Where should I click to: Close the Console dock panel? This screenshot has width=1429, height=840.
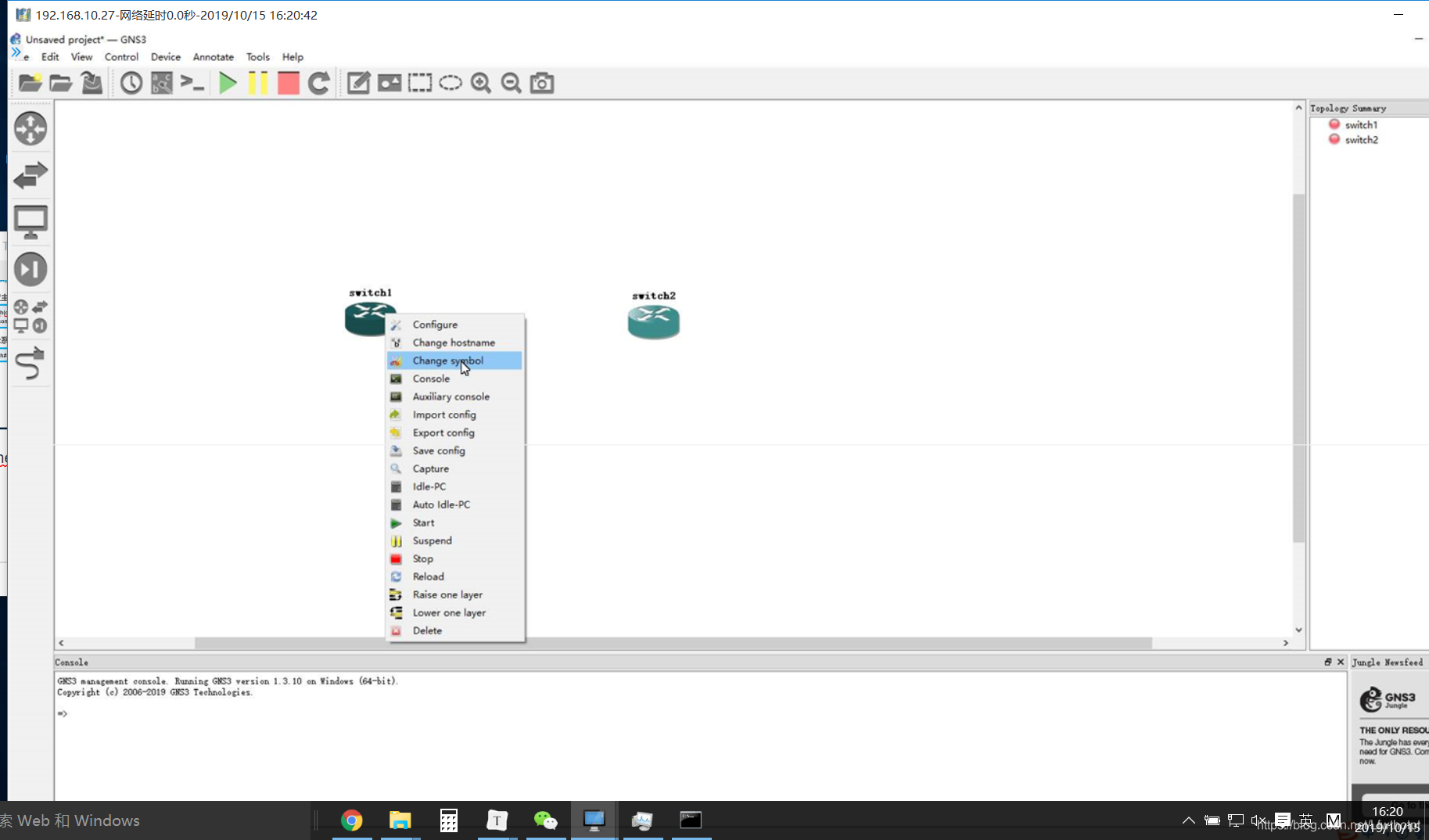[x=1341, y=662]
